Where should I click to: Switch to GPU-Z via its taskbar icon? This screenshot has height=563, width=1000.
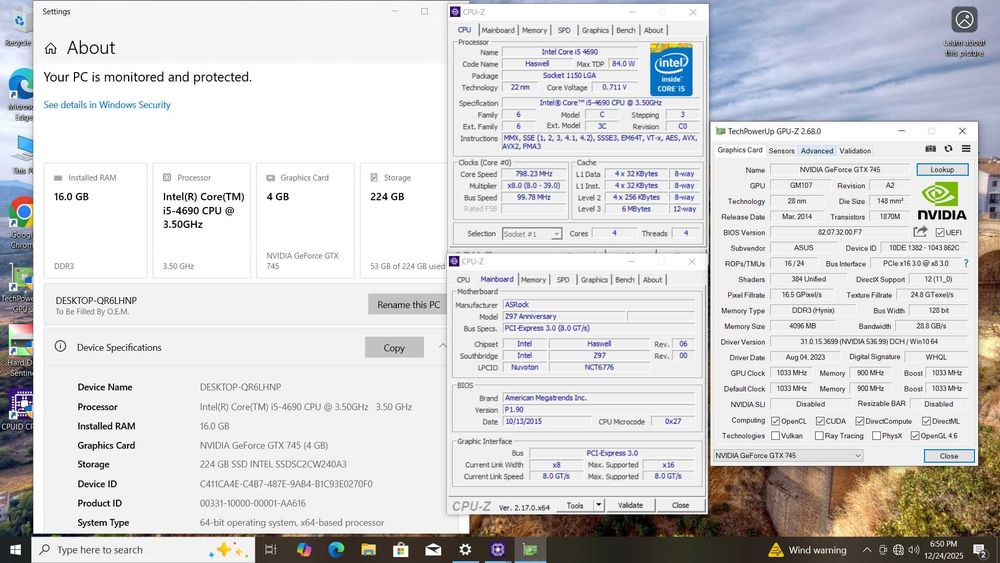pos(531,550)
